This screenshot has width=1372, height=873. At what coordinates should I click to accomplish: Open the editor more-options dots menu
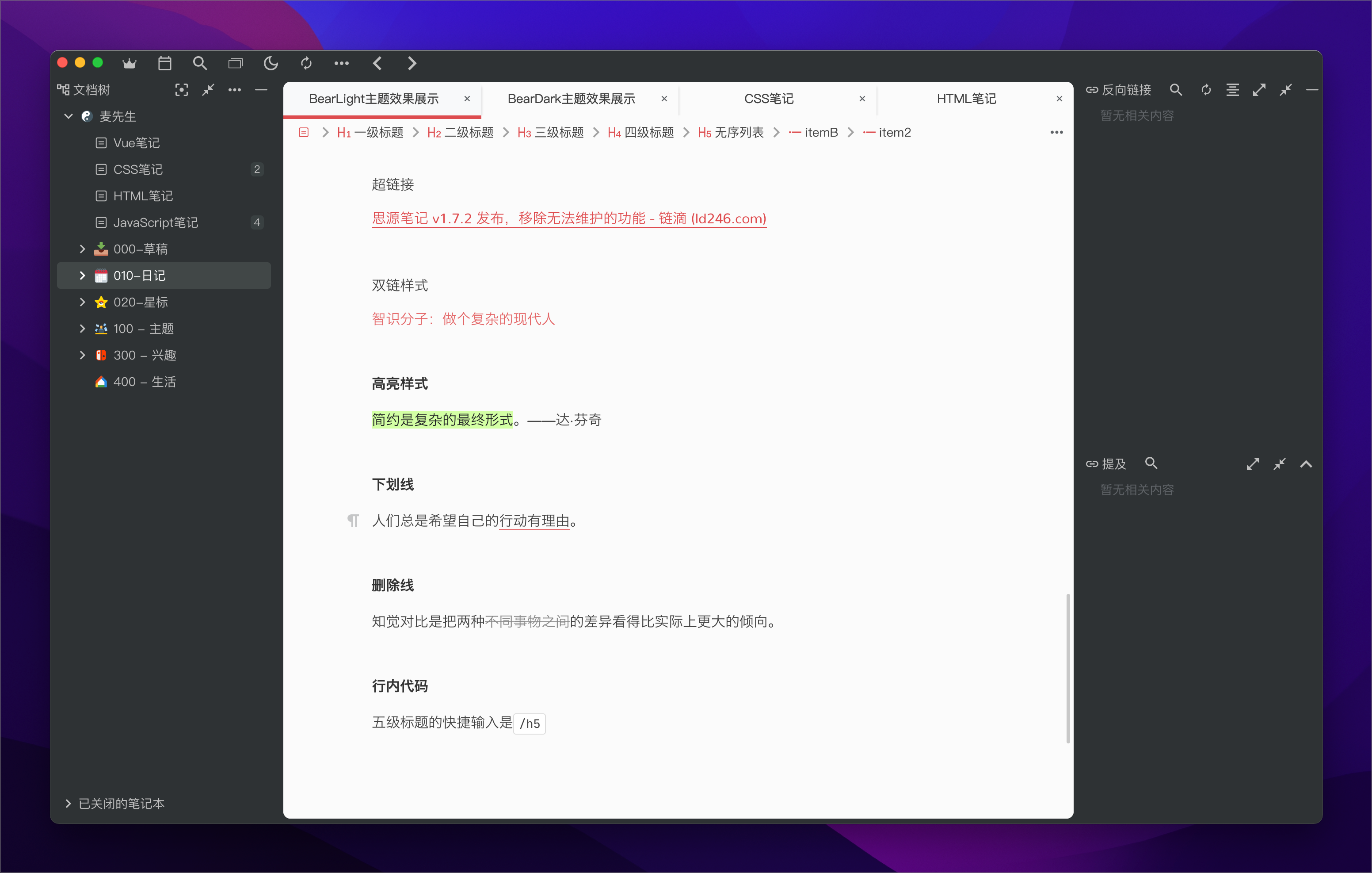tap(1056, 132)
